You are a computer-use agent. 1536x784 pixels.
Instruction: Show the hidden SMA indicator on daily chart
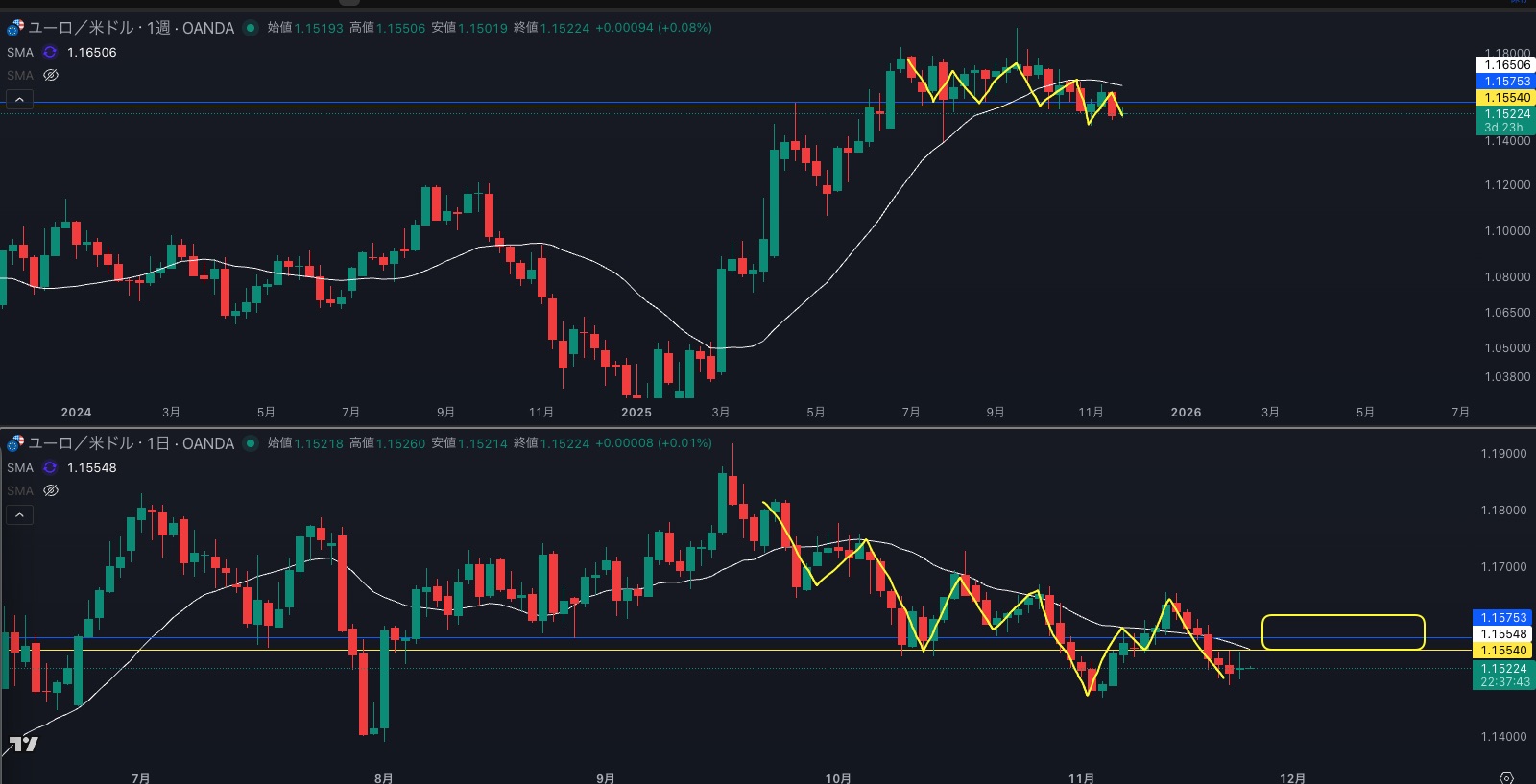point(51,490)
